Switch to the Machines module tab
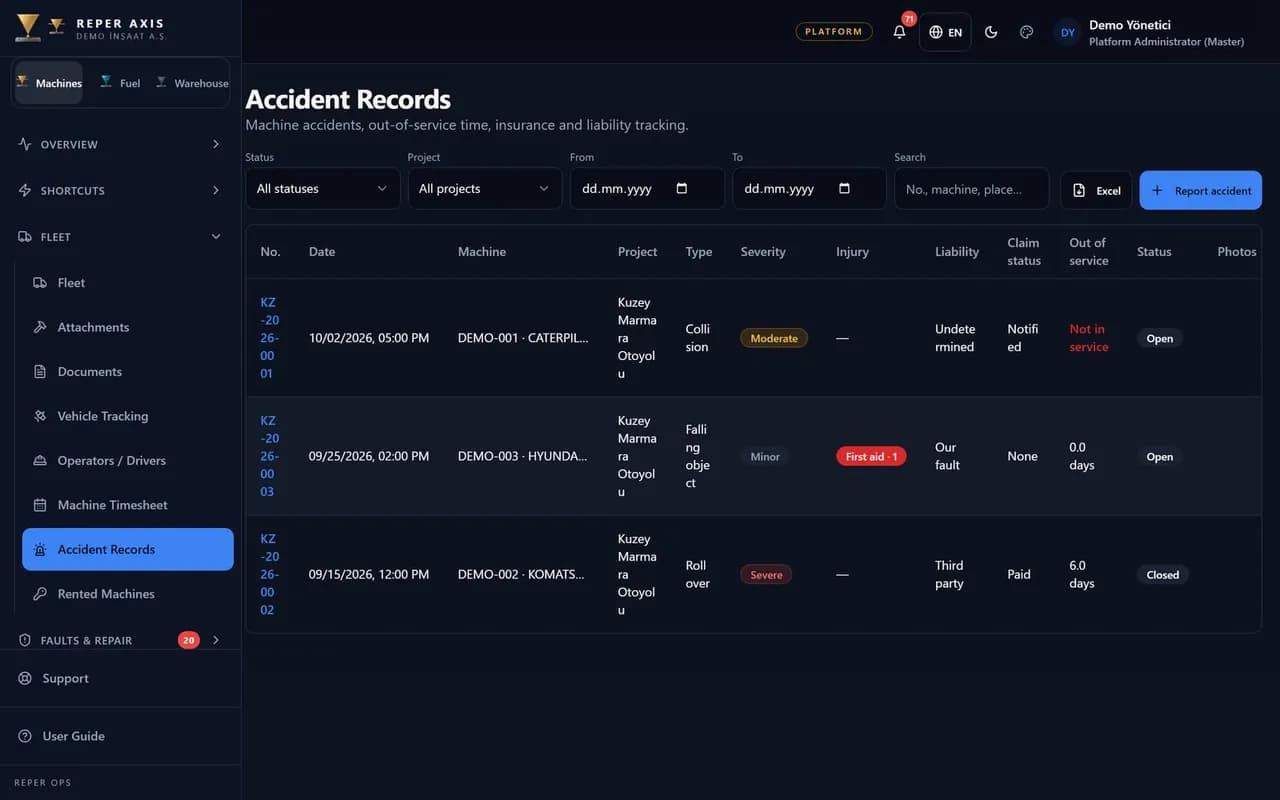The image size is (1280, 800). [49, 83]
